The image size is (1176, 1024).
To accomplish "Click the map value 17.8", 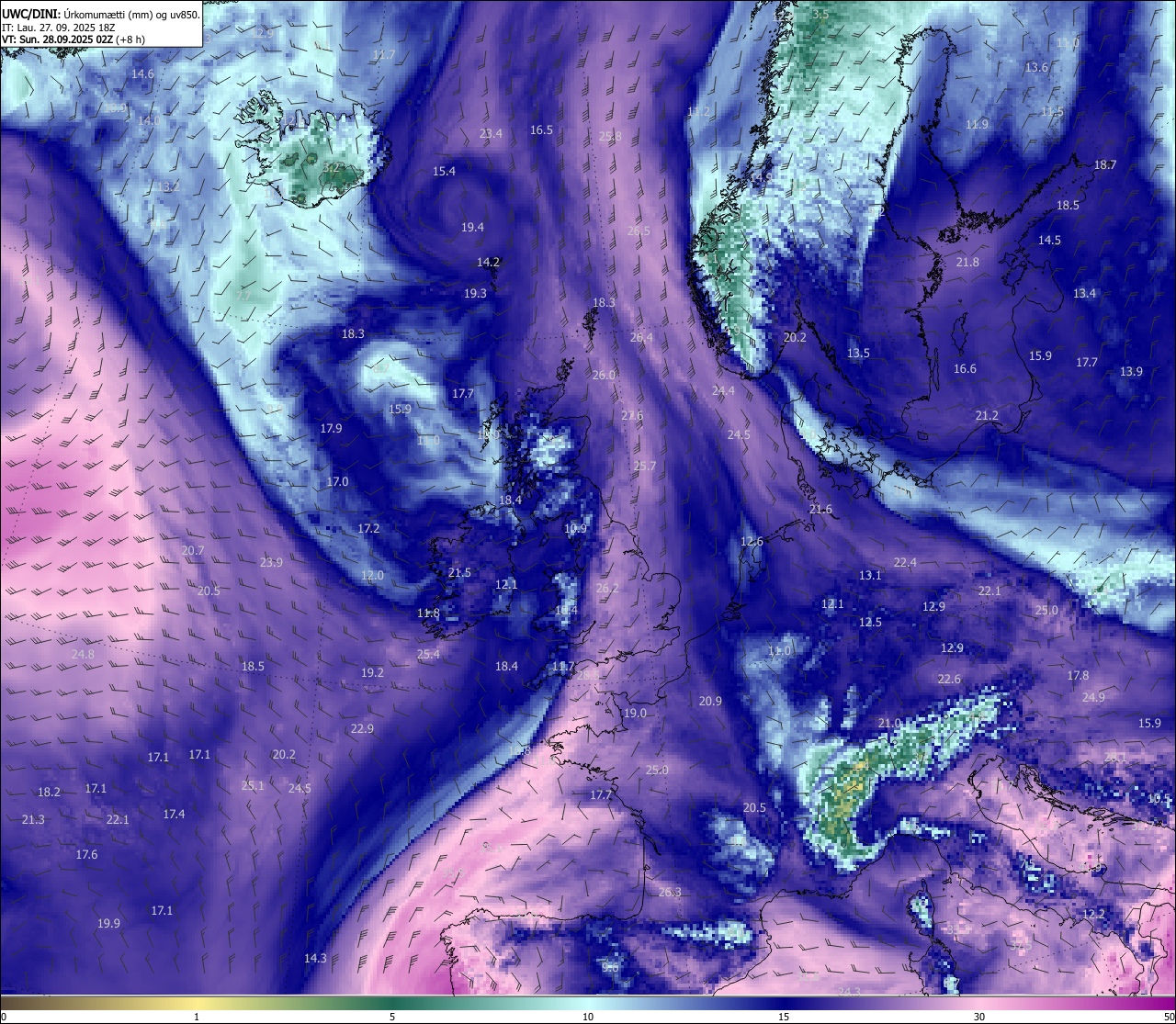I will pos(1078,675).
